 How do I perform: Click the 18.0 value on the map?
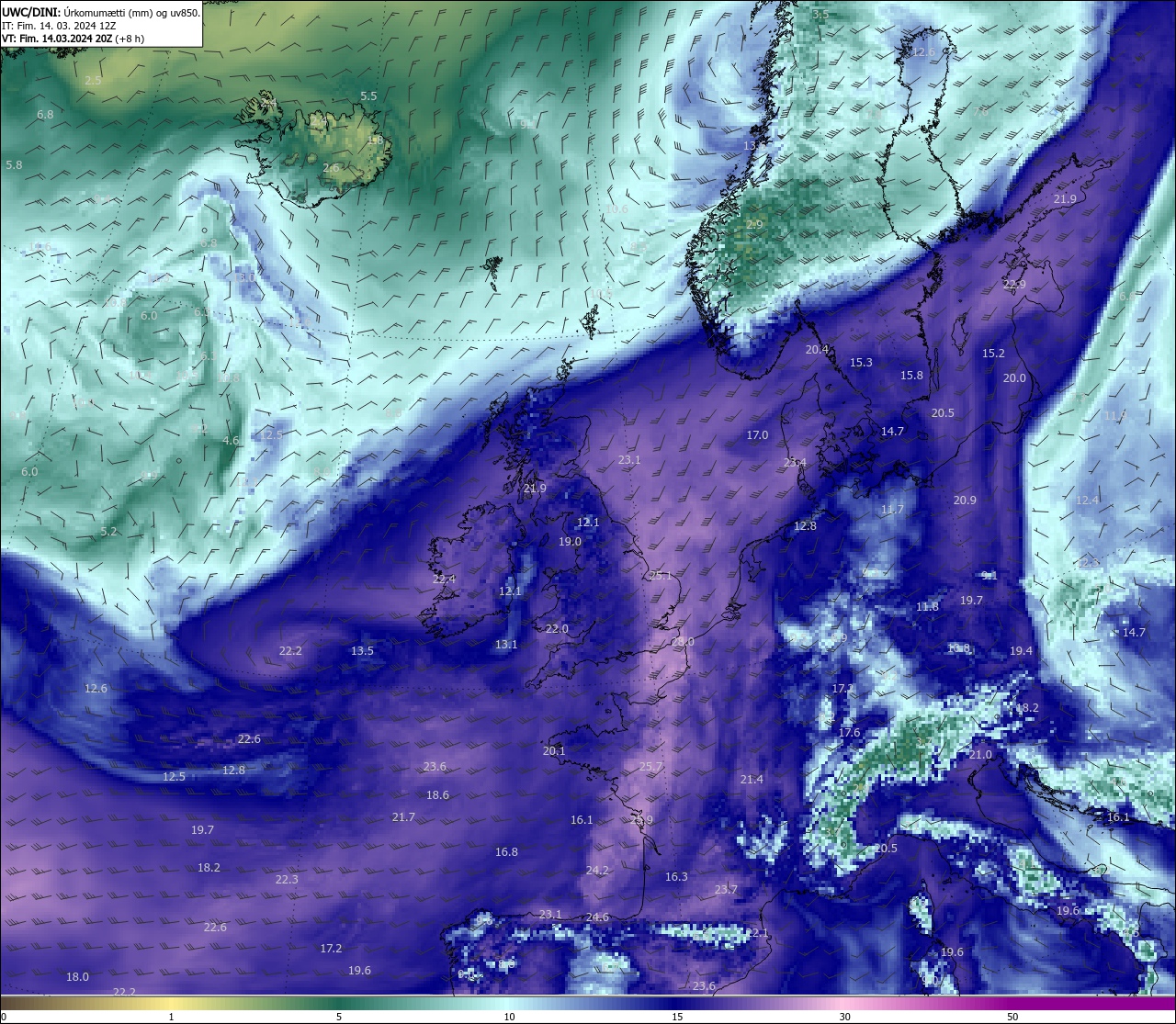(x=77, y=977)
